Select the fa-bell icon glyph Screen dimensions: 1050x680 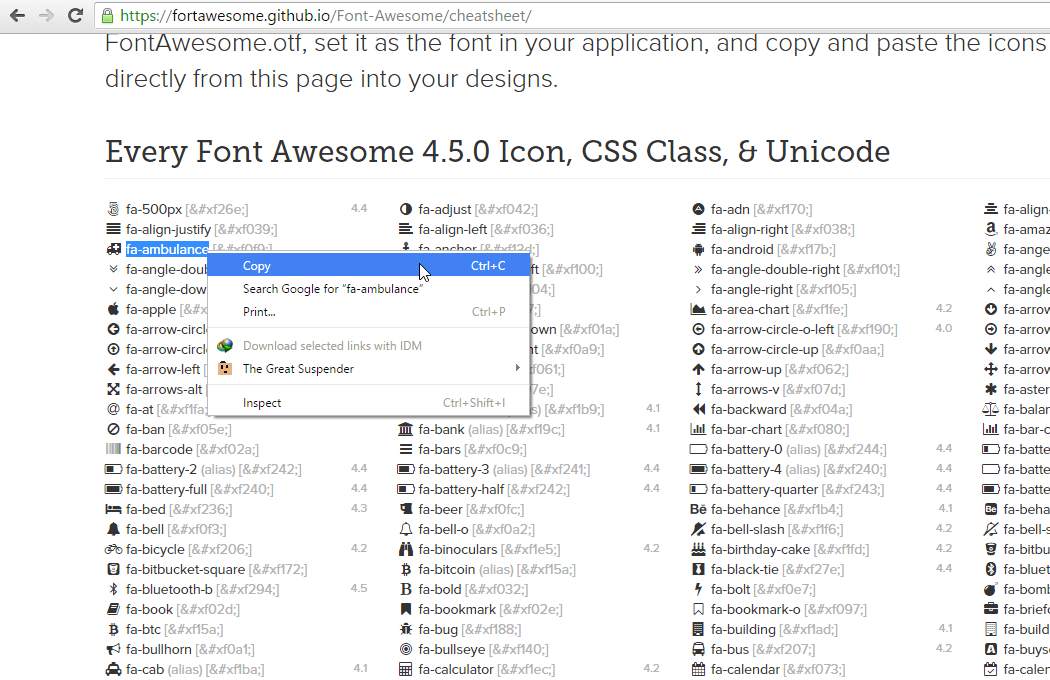pos(113,529)
